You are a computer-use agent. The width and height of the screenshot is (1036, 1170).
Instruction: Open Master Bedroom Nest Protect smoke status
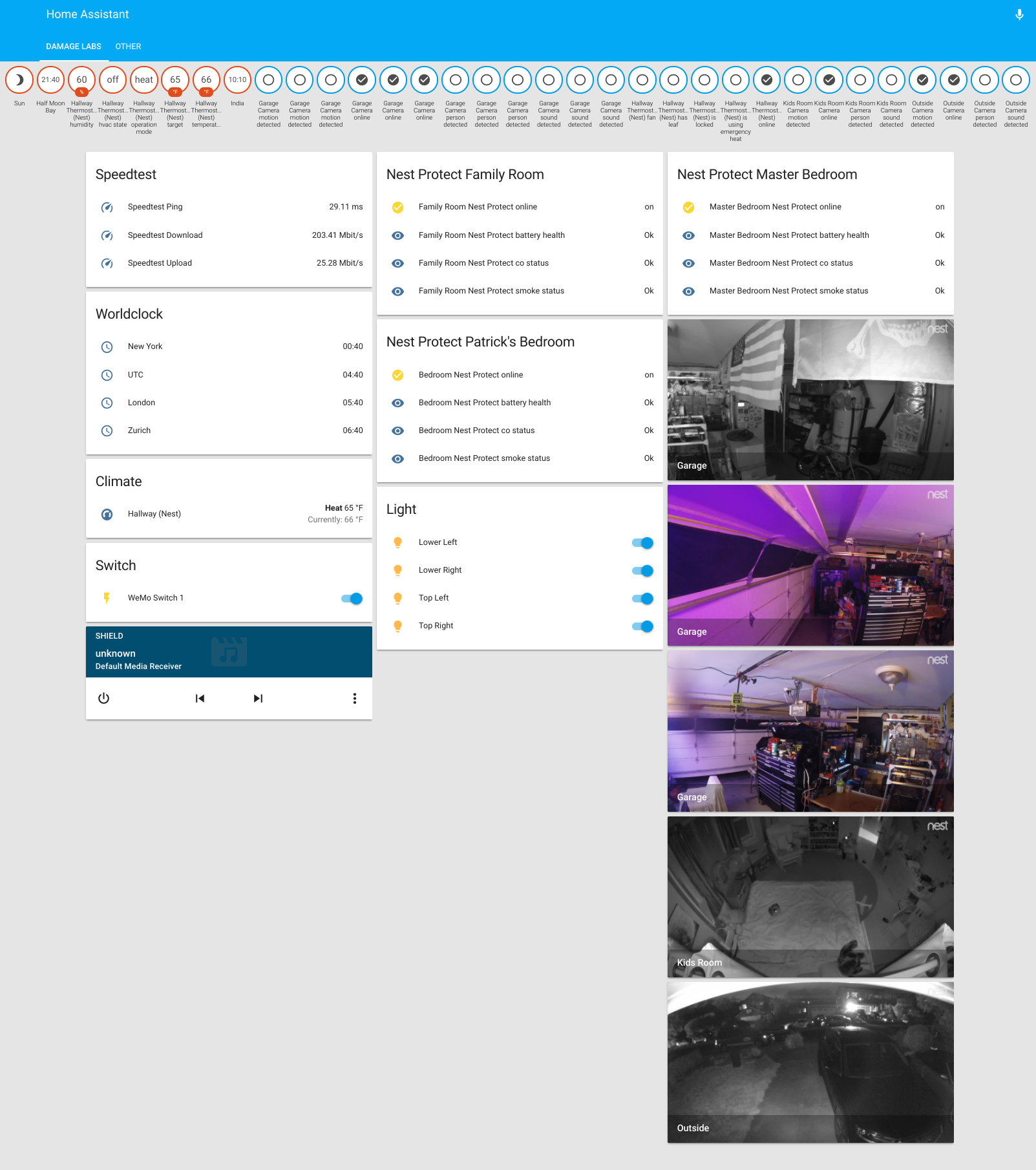[x=810, y=291]
